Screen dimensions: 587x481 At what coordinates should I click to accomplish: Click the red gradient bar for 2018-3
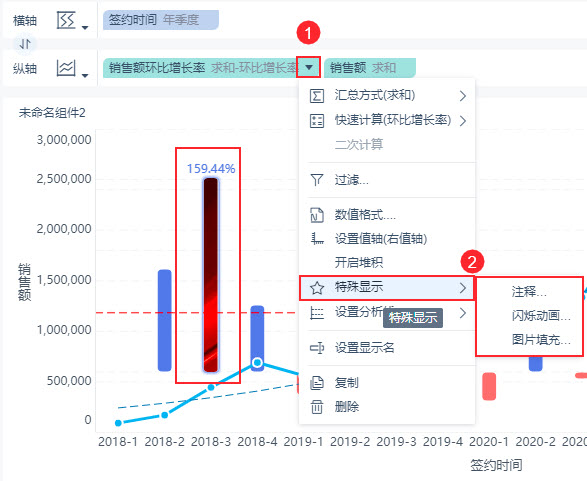pos(211,275)
